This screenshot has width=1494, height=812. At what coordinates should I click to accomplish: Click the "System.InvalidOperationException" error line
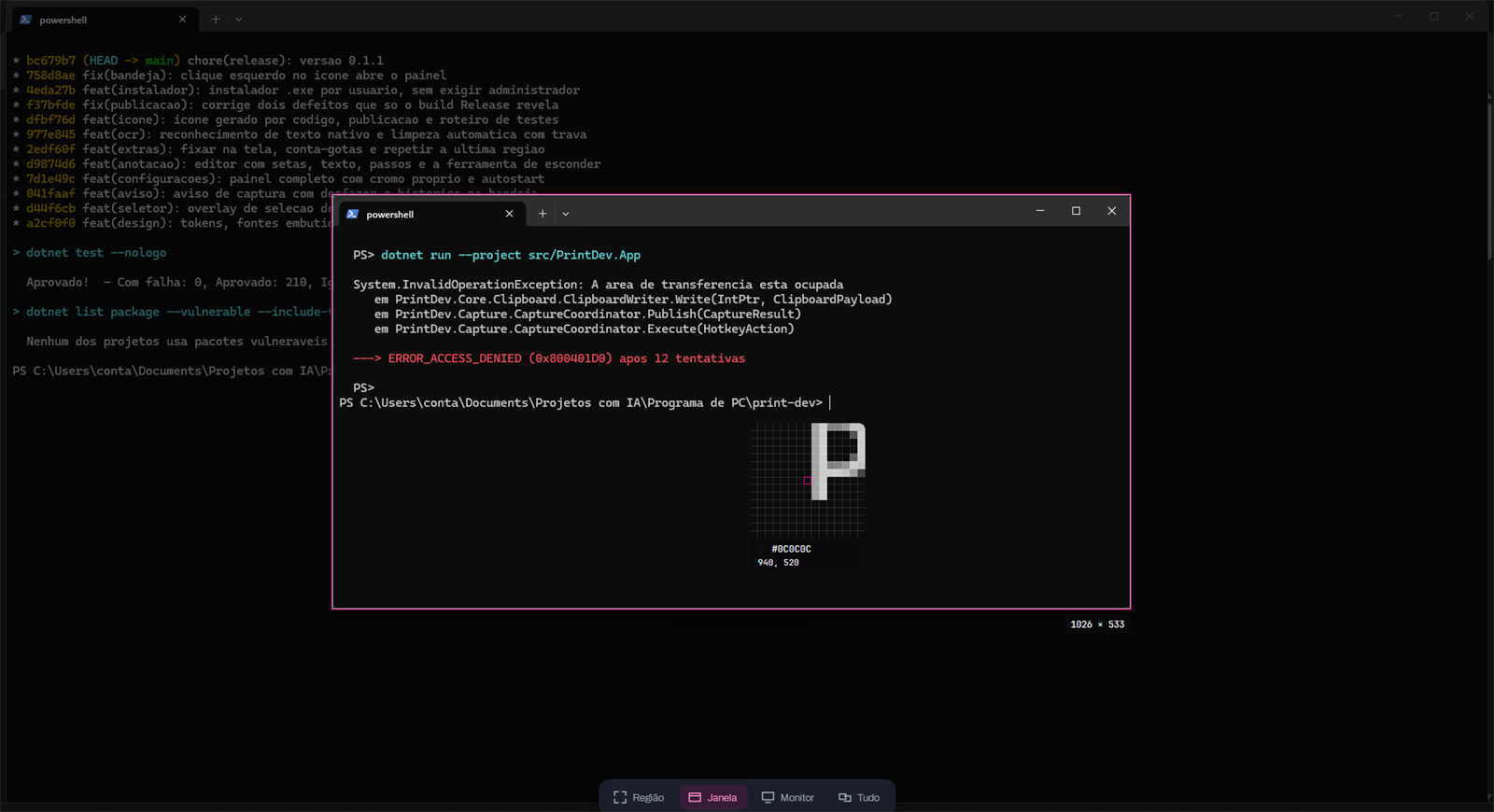click(599, 285)
